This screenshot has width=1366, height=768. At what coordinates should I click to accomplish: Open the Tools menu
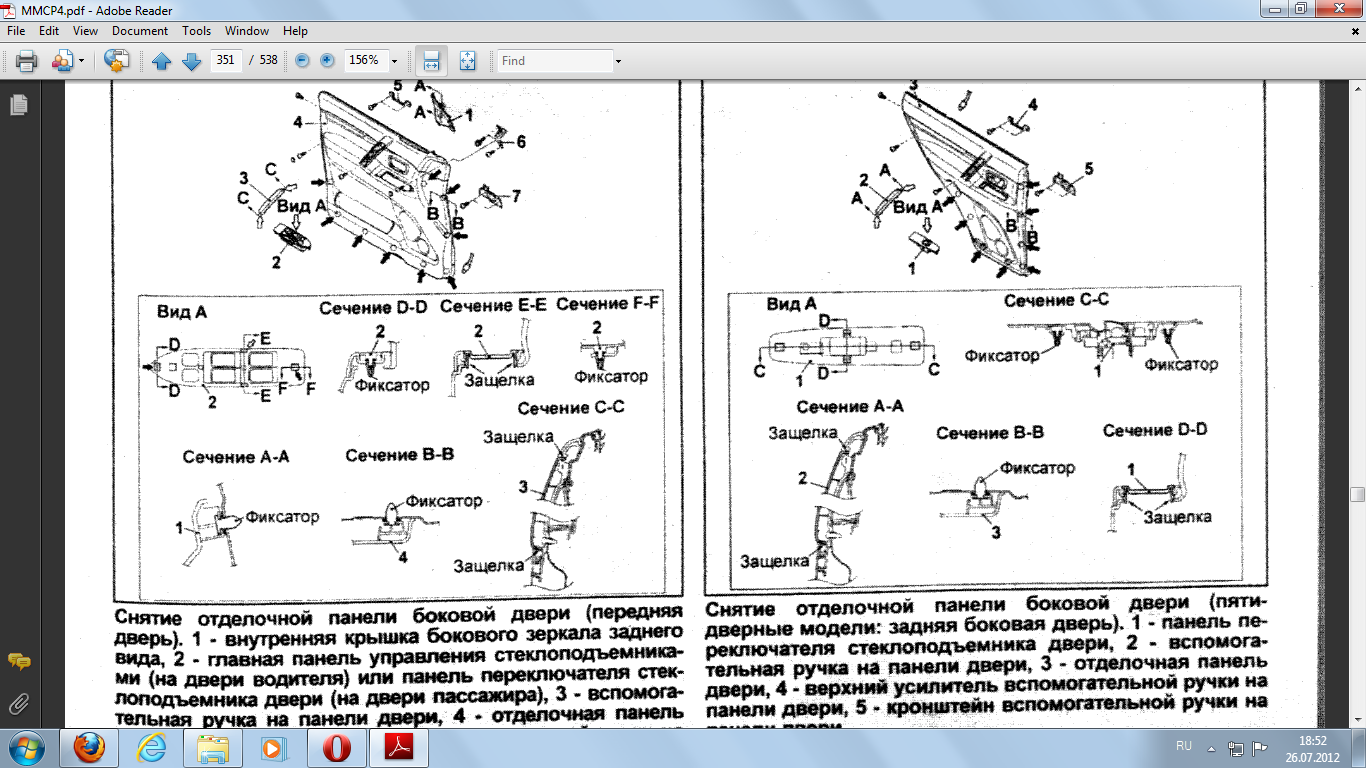tap(197, 31)
